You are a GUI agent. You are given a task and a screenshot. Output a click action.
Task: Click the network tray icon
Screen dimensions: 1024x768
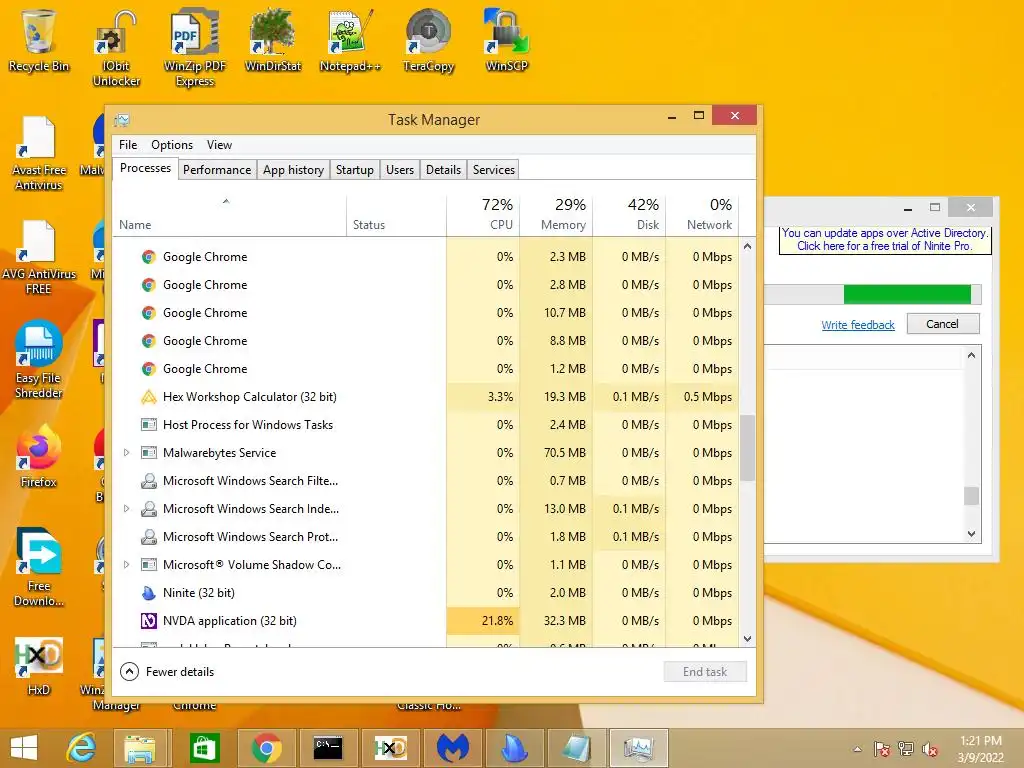click(x=906, y=750)
